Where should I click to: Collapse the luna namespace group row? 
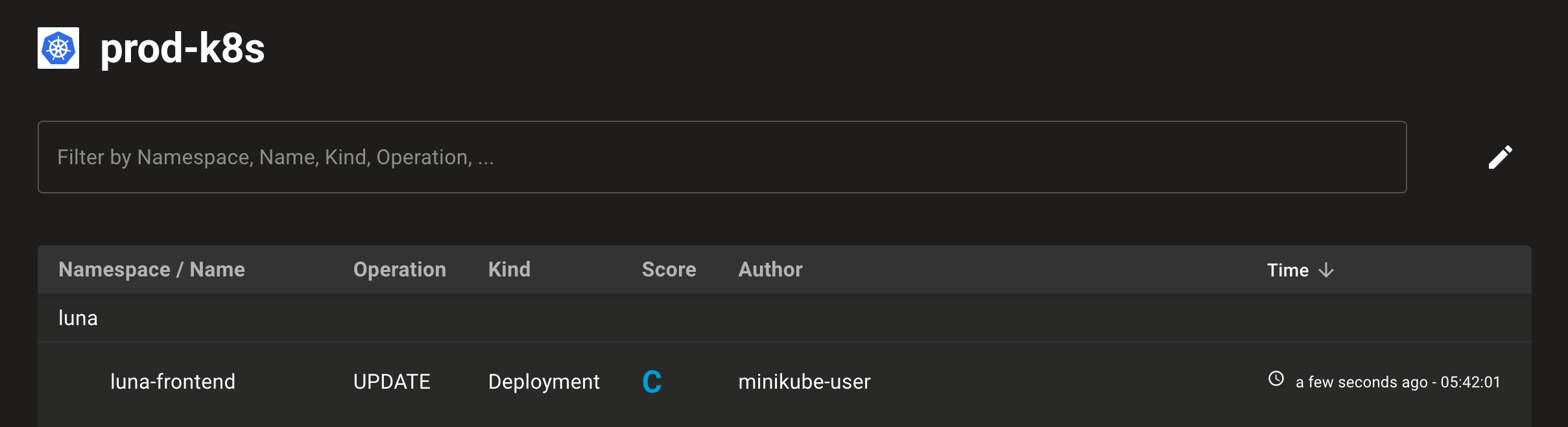78,318
